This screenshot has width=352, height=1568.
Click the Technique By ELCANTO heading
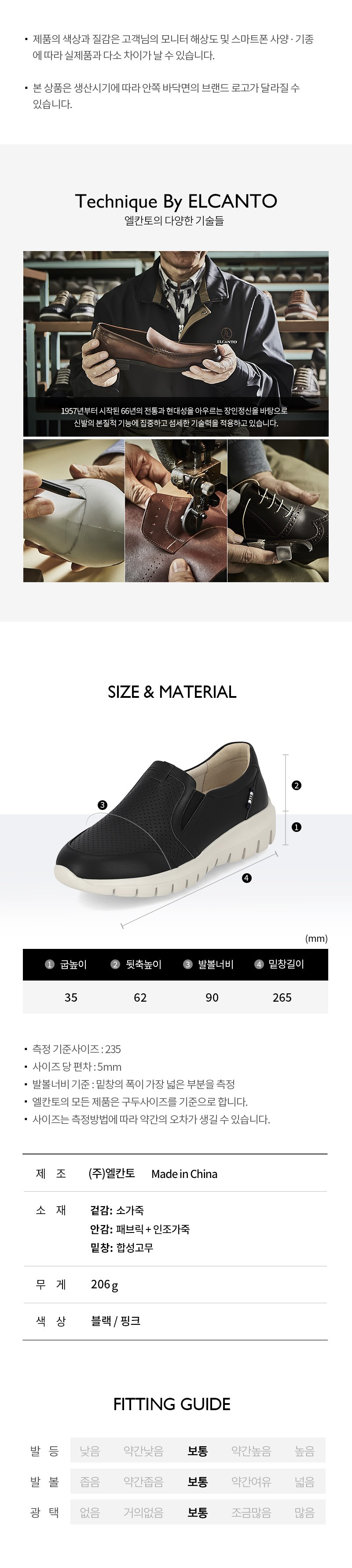[176, 201]
